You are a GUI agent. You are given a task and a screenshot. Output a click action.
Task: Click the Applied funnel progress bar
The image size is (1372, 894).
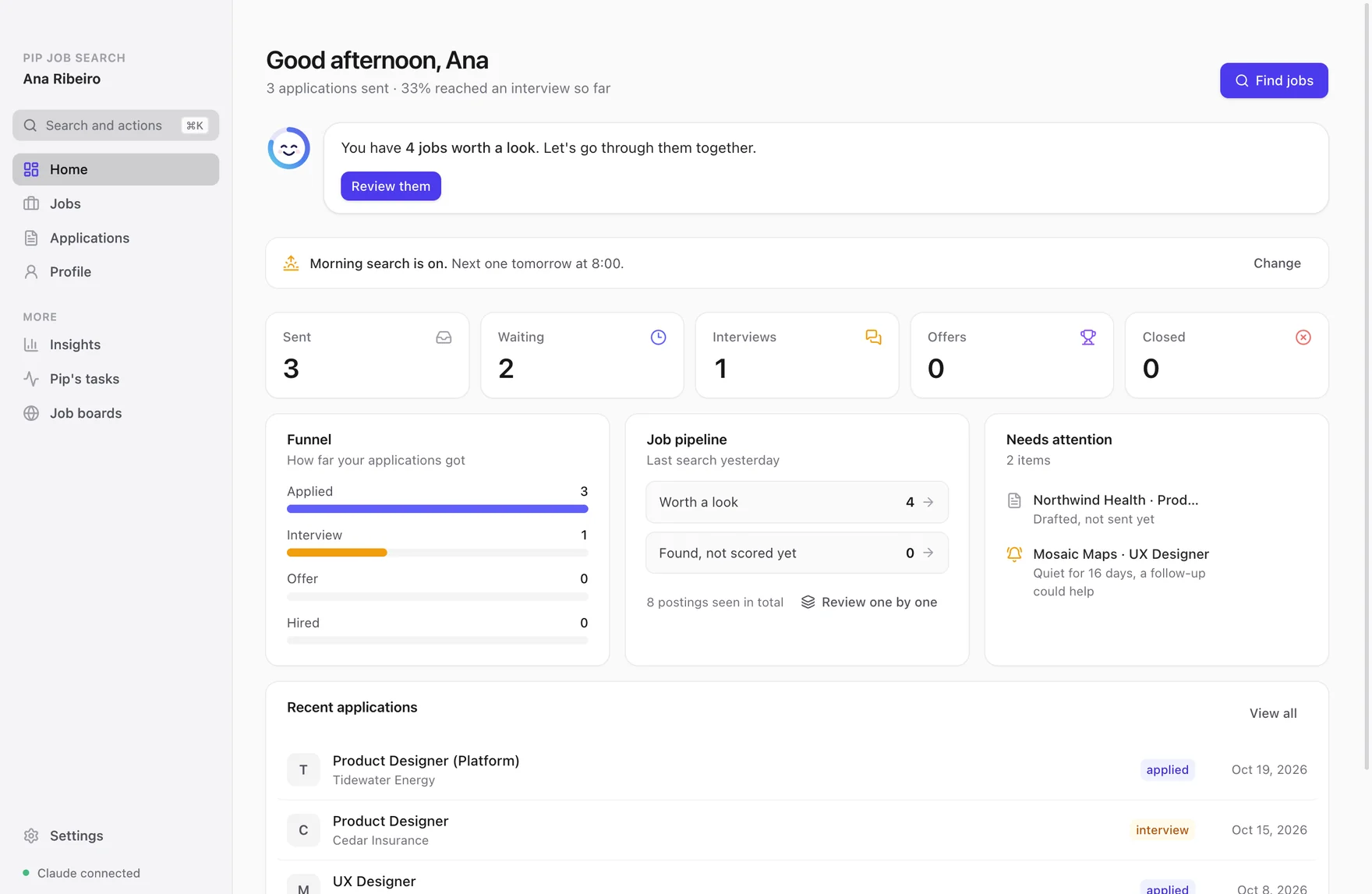coord(437,509)
